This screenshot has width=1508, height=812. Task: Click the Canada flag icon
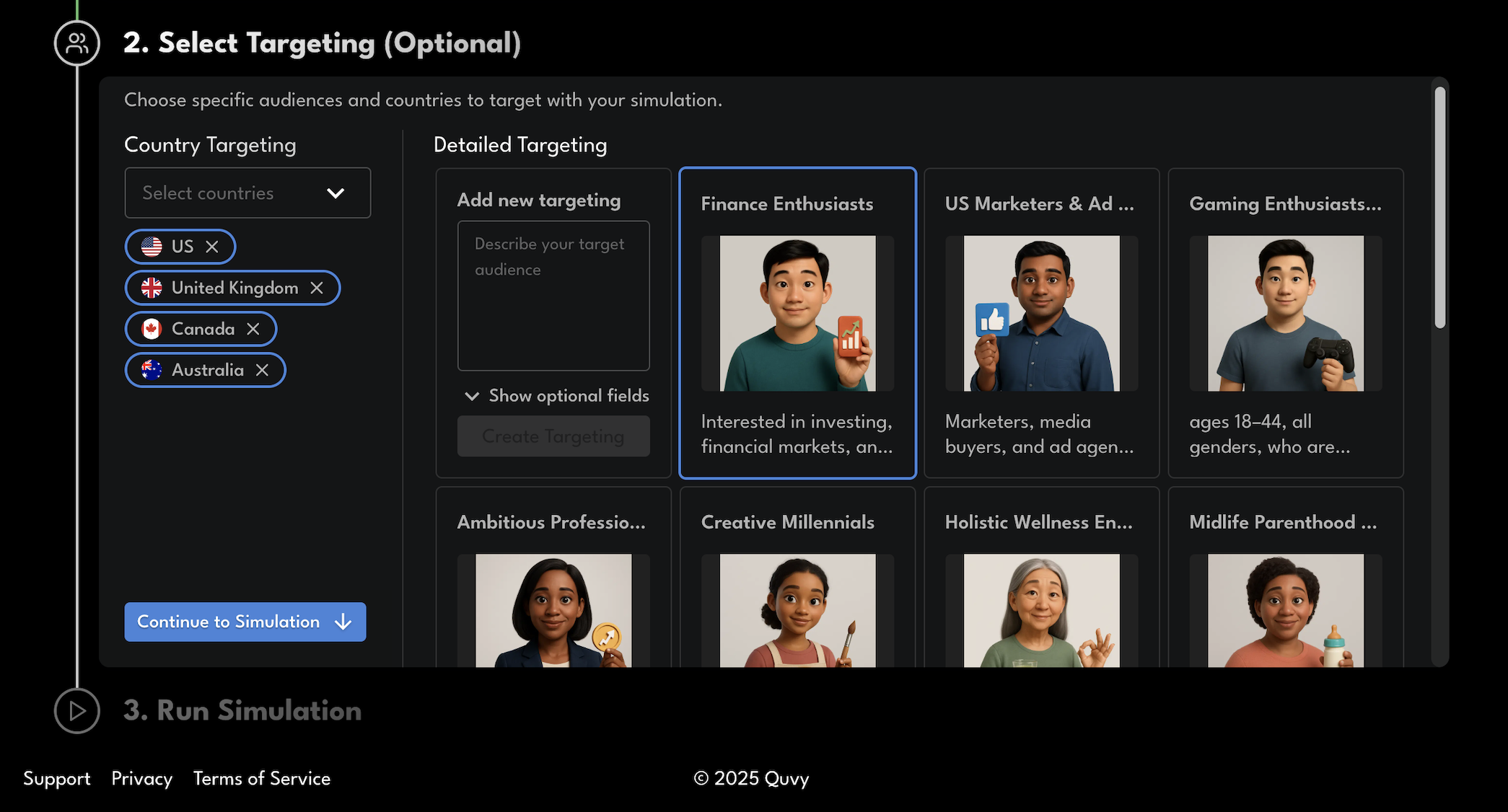[152, 329]
